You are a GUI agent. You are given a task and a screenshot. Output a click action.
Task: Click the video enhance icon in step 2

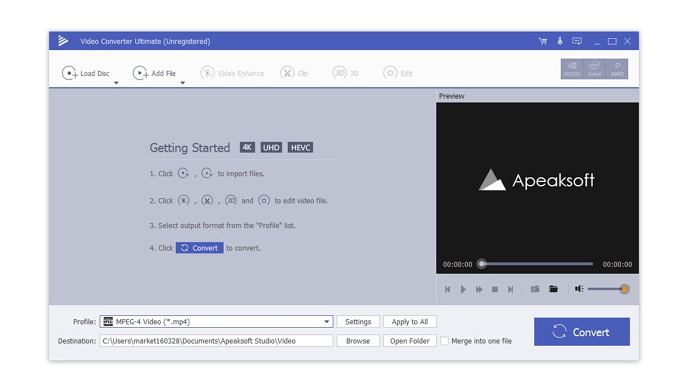(183, 200)
